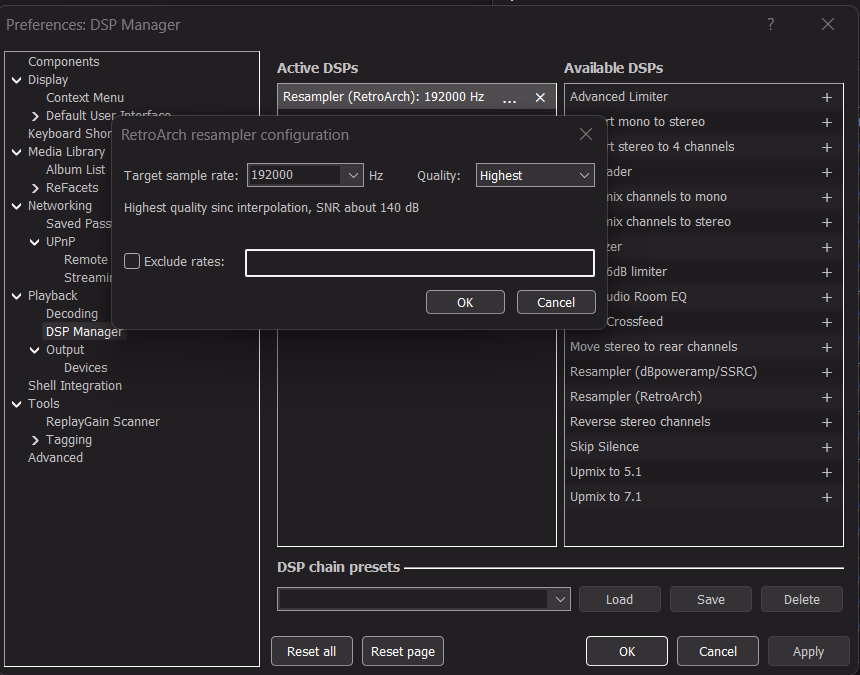Add Skip Silence DSP via plus icon
This screenshot has height=675, width=860.
827,447
